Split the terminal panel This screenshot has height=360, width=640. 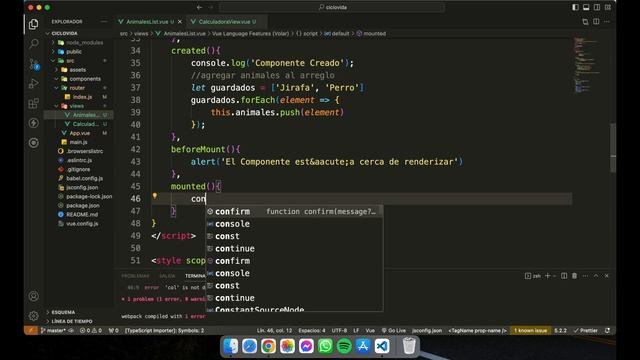(564, 276)
